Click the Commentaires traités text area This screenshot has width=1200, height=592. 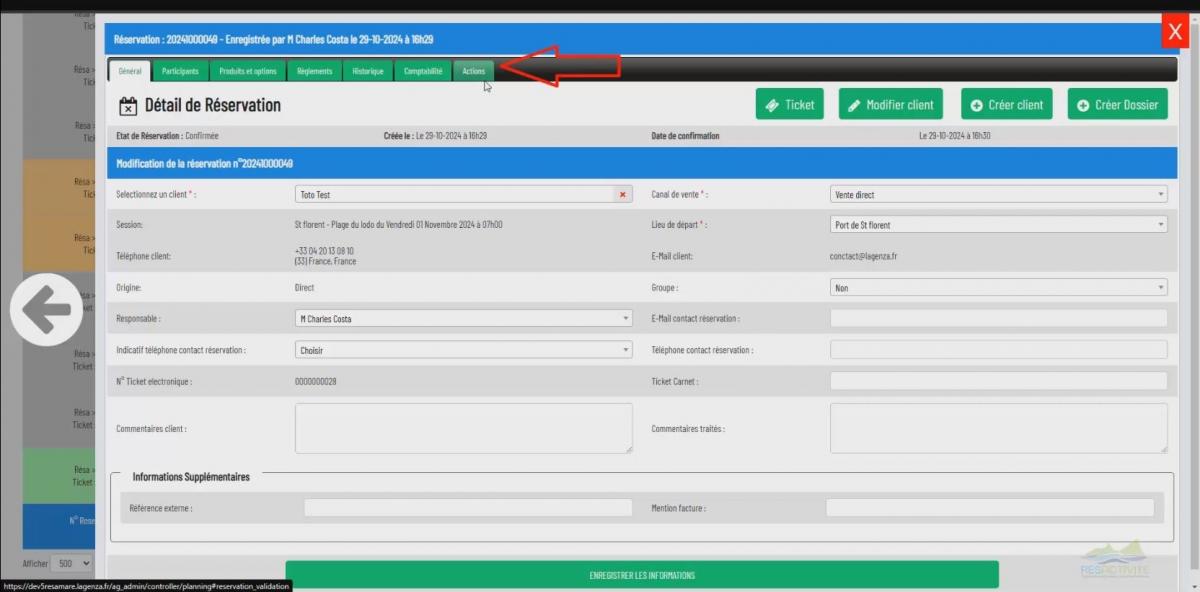tap(999, 428)
